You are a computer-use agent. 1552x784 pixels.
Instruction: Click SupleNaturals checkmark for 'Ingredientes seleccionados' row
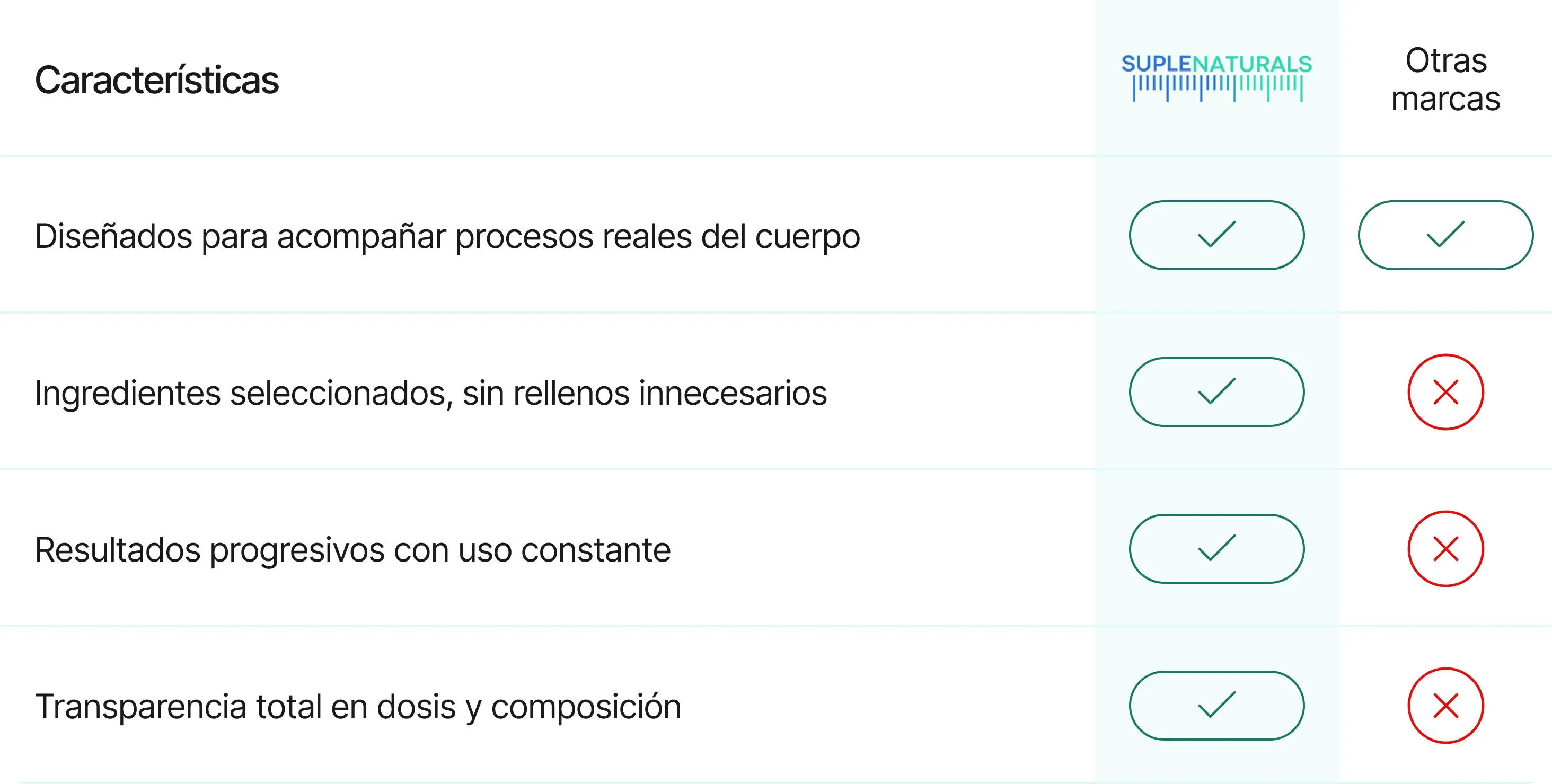pos(1216,392)
